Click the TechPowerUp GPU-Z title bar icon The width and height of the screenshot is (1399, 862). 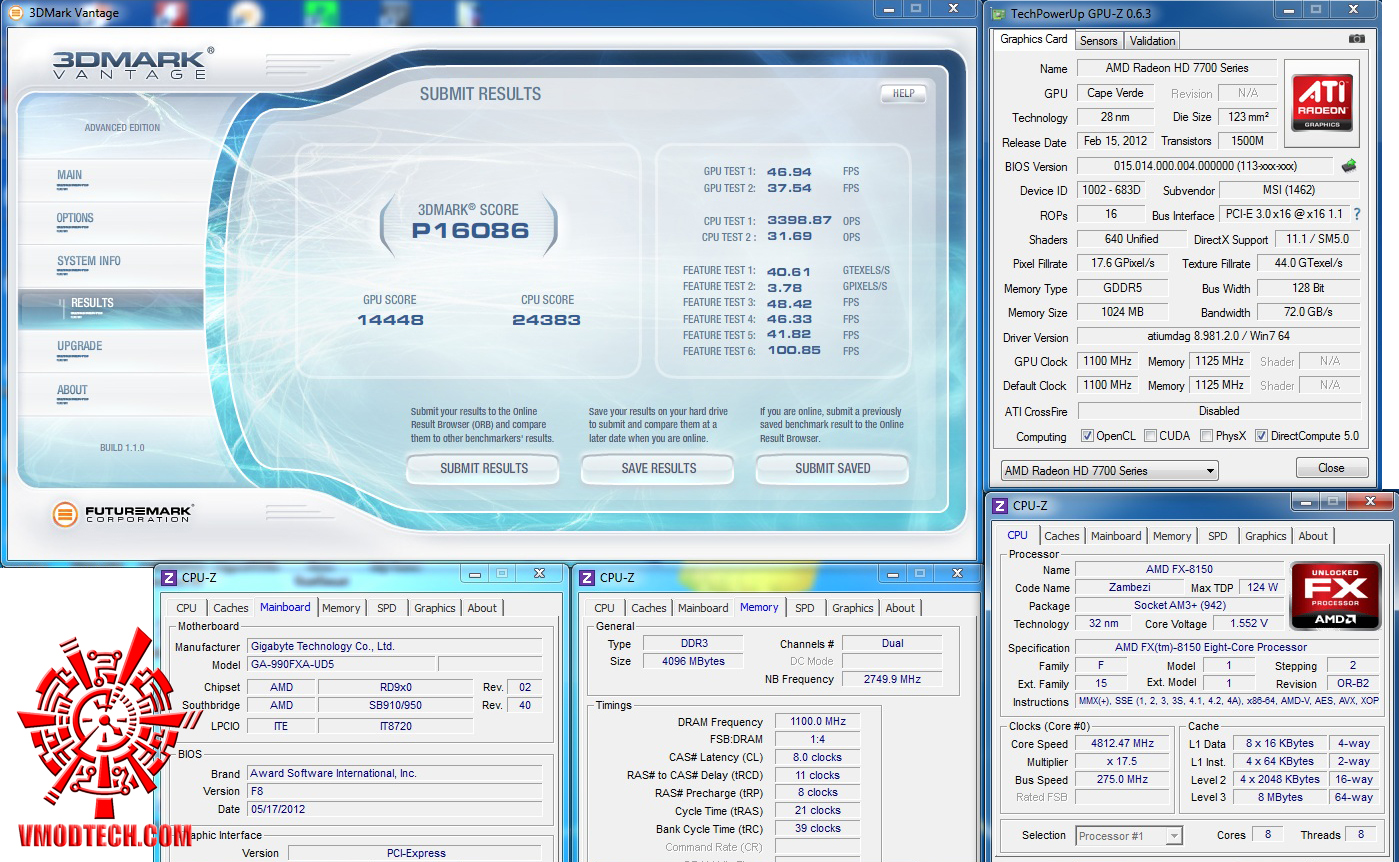click(x=999, y=13)
